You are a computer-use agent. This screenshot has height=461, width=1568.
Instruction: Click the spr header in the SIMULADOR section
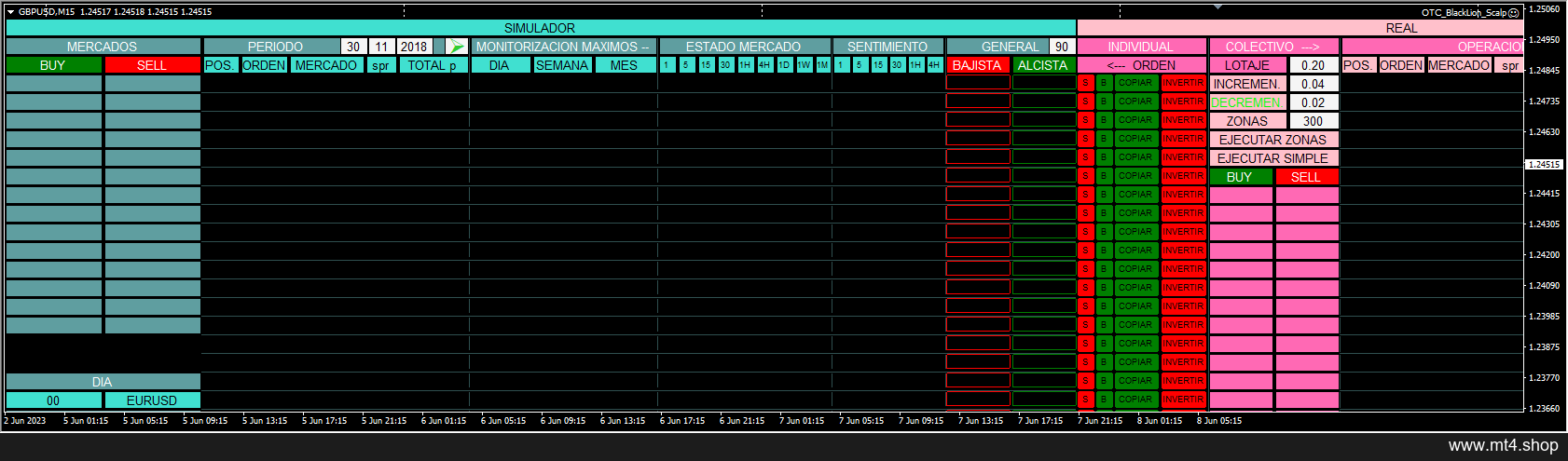pyautogui.click(x=380, y=65)
